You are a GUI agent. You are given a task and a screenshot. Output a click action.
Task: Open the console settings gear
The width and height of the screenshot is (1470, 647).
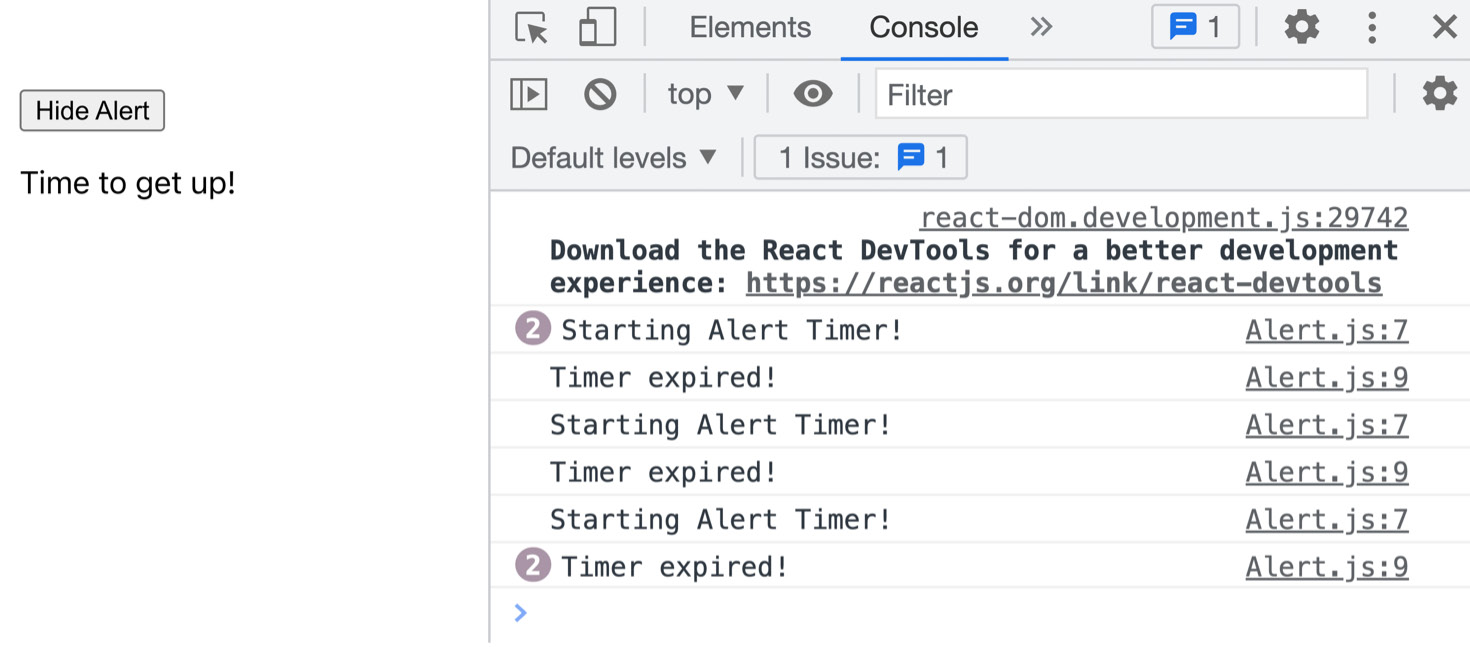(x=1438, y=94)
